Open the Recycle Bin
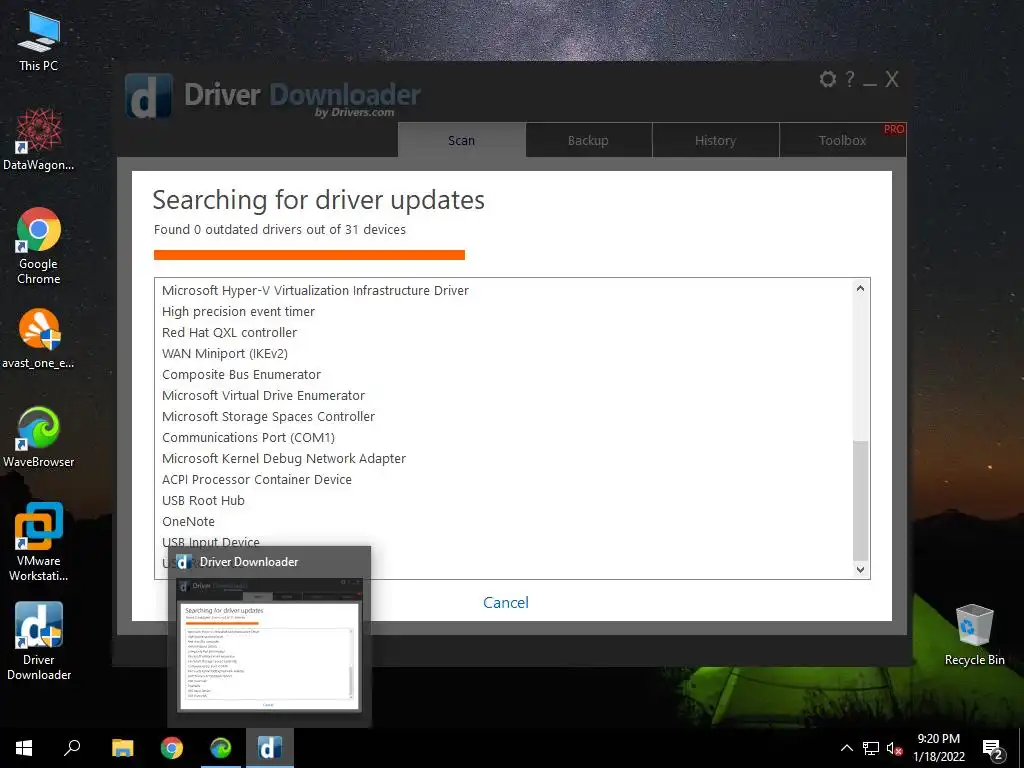 [974, 635]
